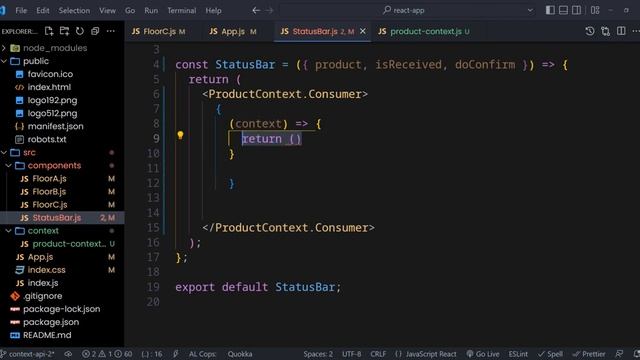Open Explorer more actions ellipsis
Screen dimensions: 640x360
111,31
